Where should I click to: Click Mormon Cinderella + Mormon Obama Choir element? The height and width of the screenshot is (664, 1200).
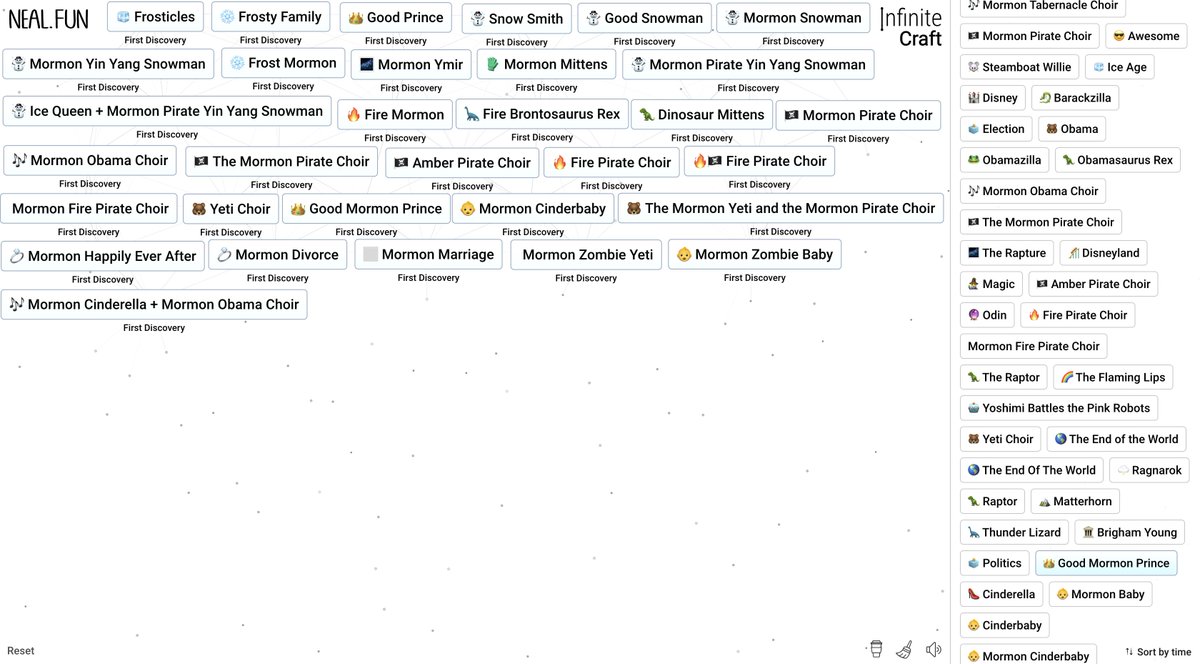pos(154,305)
